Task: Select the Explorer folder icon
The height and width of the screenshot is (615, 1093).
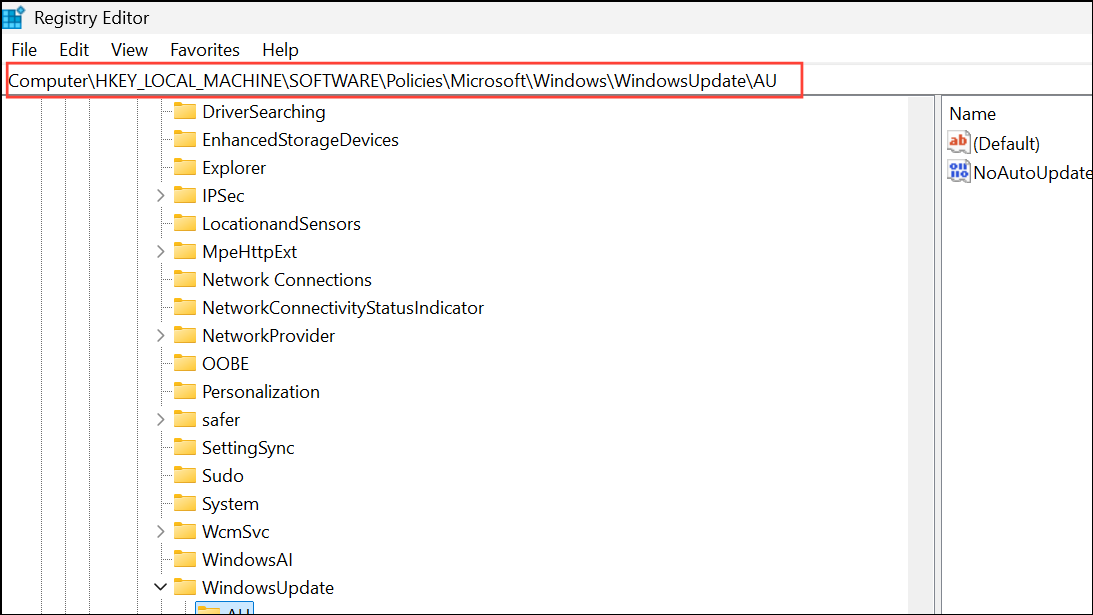Action: [x=184, y=167]
